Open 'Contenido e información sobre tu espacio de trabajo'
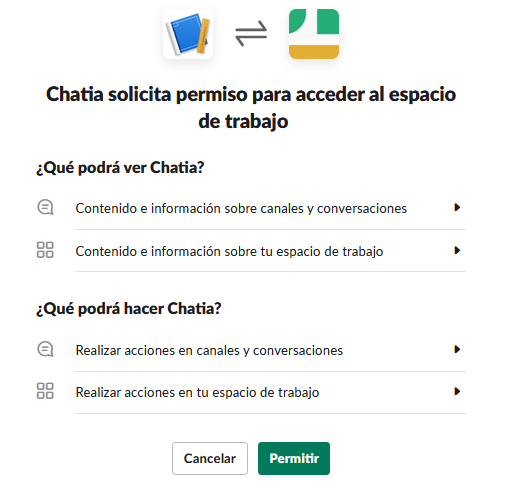The width and height of the screenshot is (510, 504). (251, 251)
